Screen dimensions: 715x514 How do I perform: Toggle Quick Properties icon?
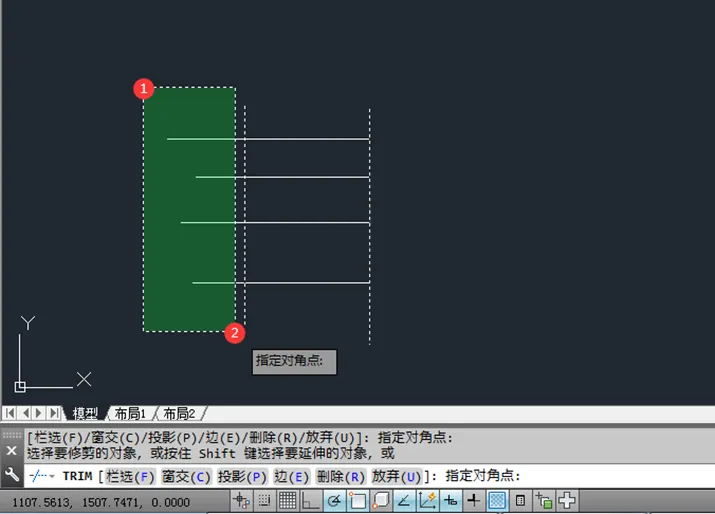click(x=520, y=501)
